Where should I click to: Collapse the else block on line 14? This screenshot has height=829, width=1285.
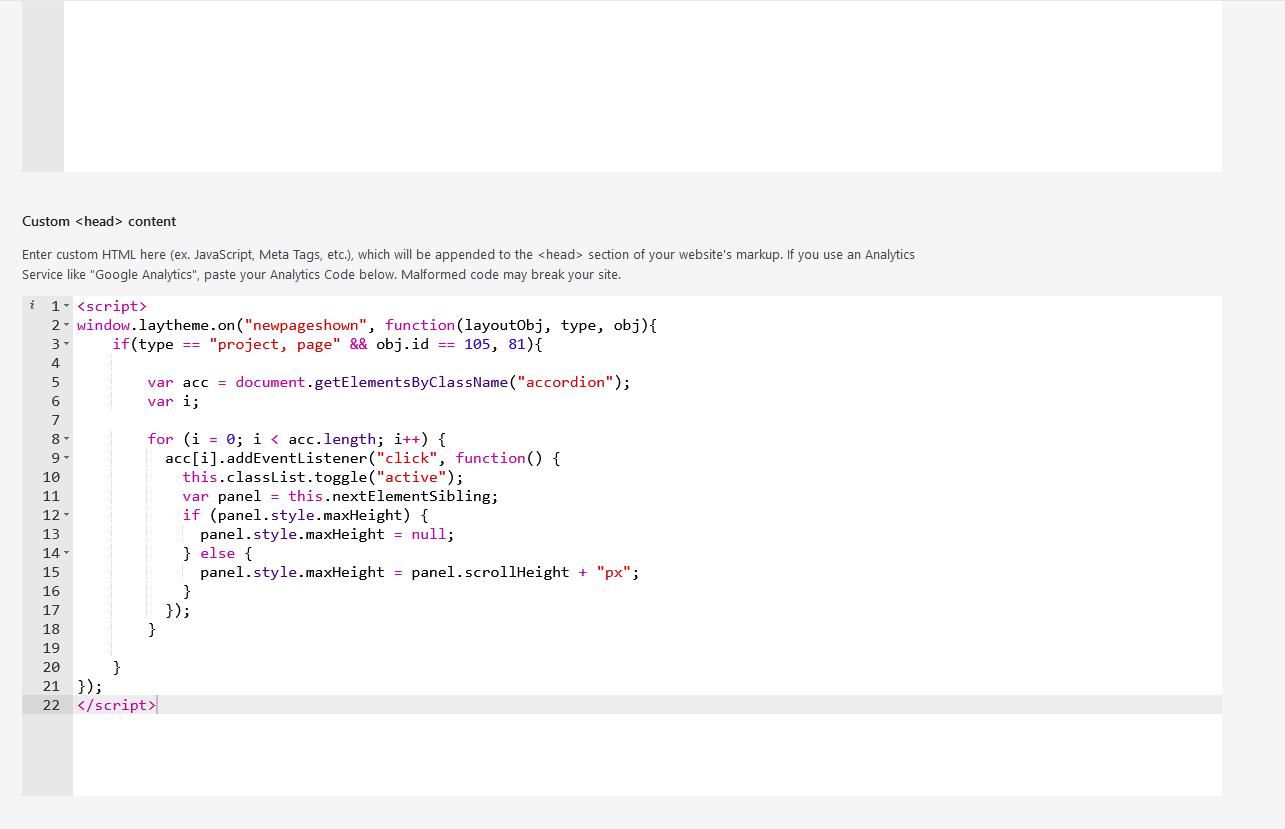[x=67, y=554]
